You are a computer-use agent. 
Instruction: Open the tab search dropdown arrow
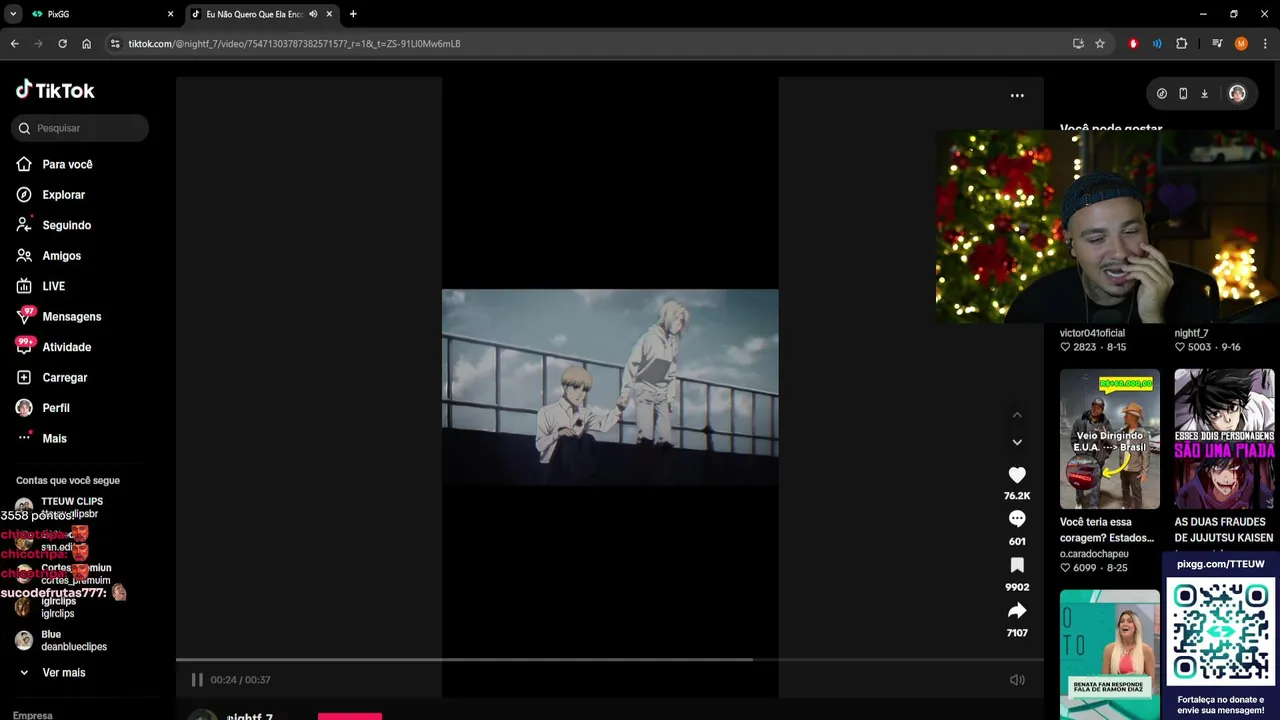(x=13, y=14)
